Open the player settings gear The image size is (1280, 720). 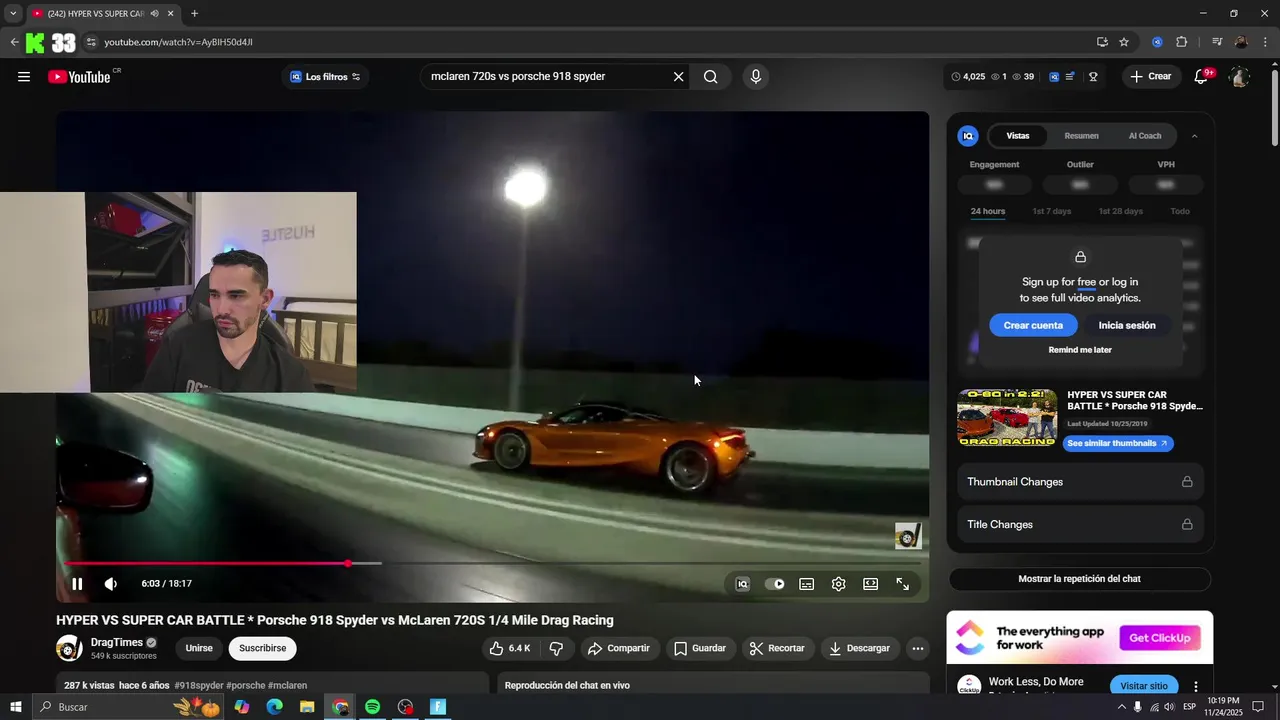[839, 584]
